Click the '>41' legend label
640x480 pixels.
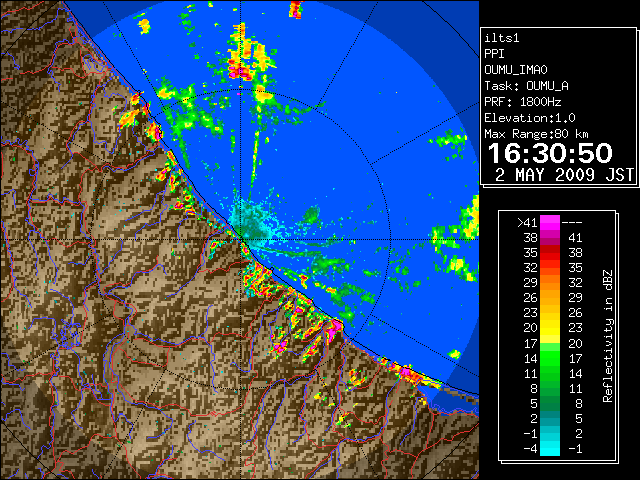527,223
